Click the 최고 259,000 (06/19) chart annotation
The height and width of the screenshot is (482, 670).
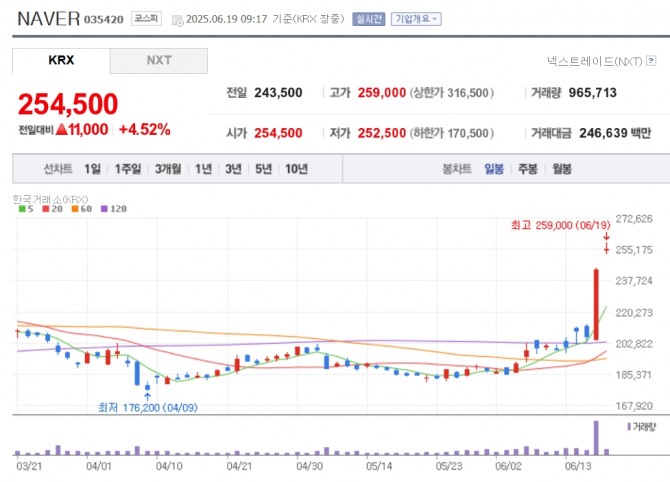pyautogui.click(x=561, y=225)
